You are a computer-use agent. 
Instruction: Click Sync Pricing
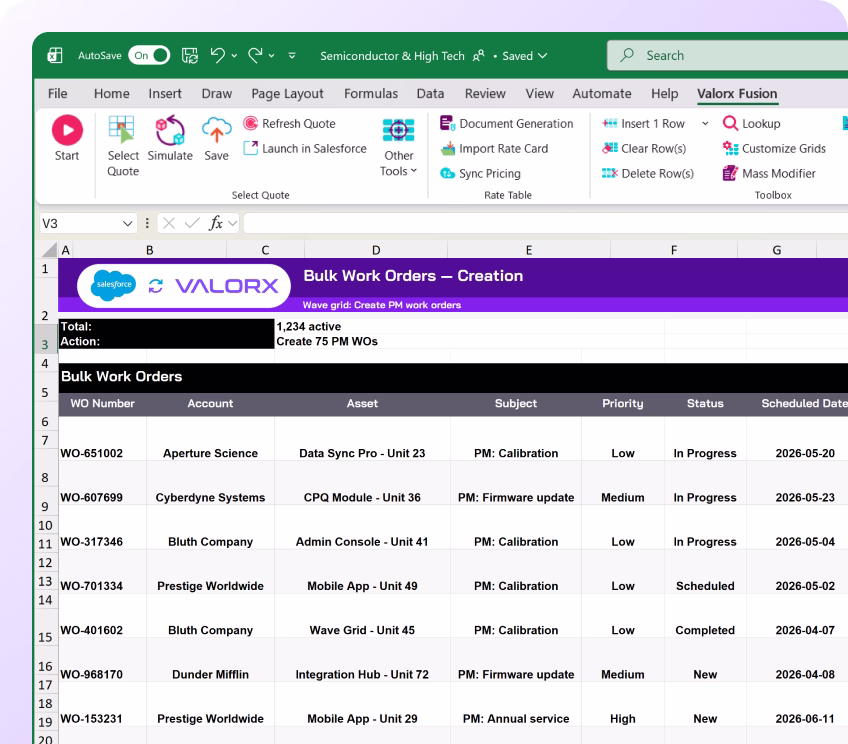point(480,173)
